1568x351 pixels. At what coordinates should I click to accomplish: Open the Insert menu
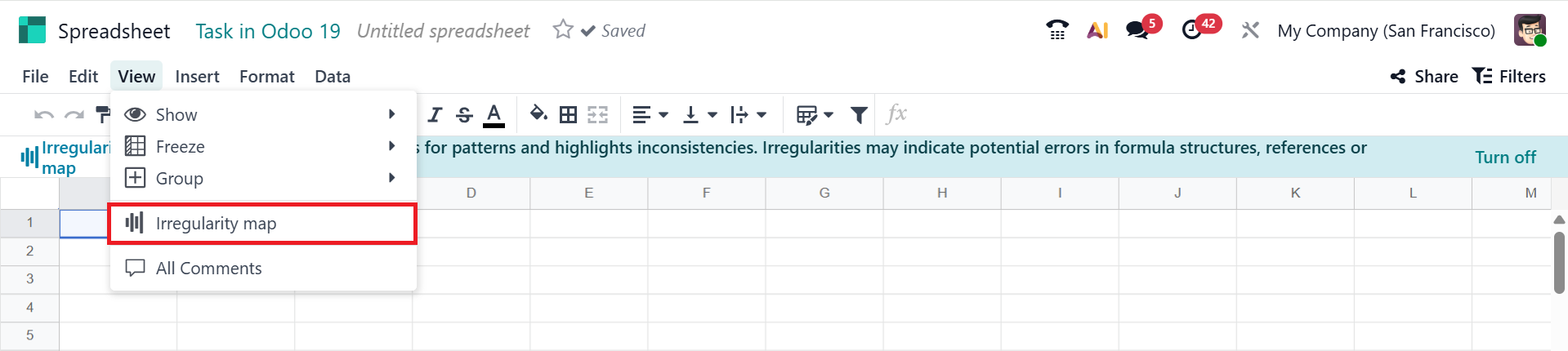click(x=197, y=77)
